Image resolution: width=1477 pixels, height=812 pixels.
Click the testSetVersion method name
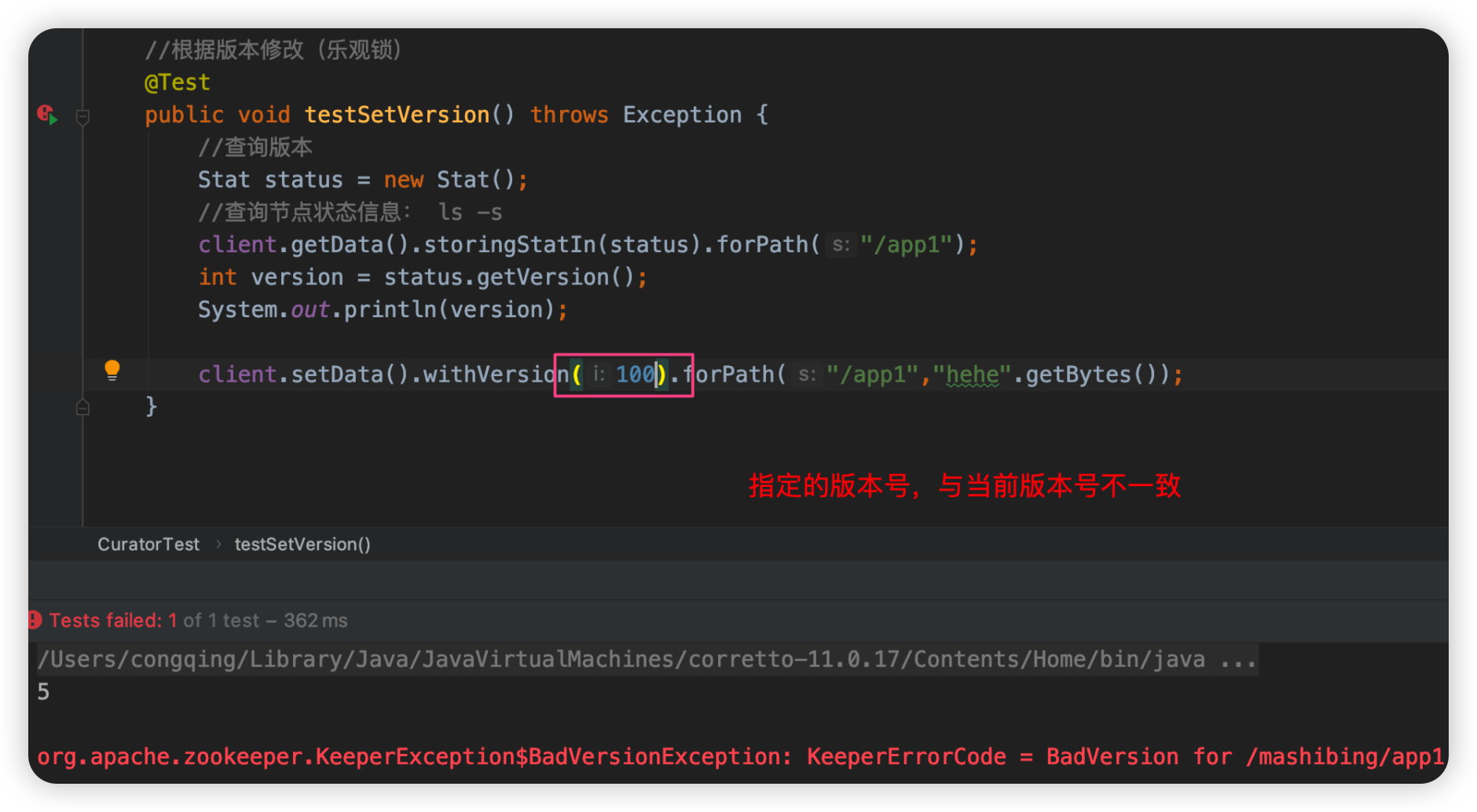pos(397,115)
